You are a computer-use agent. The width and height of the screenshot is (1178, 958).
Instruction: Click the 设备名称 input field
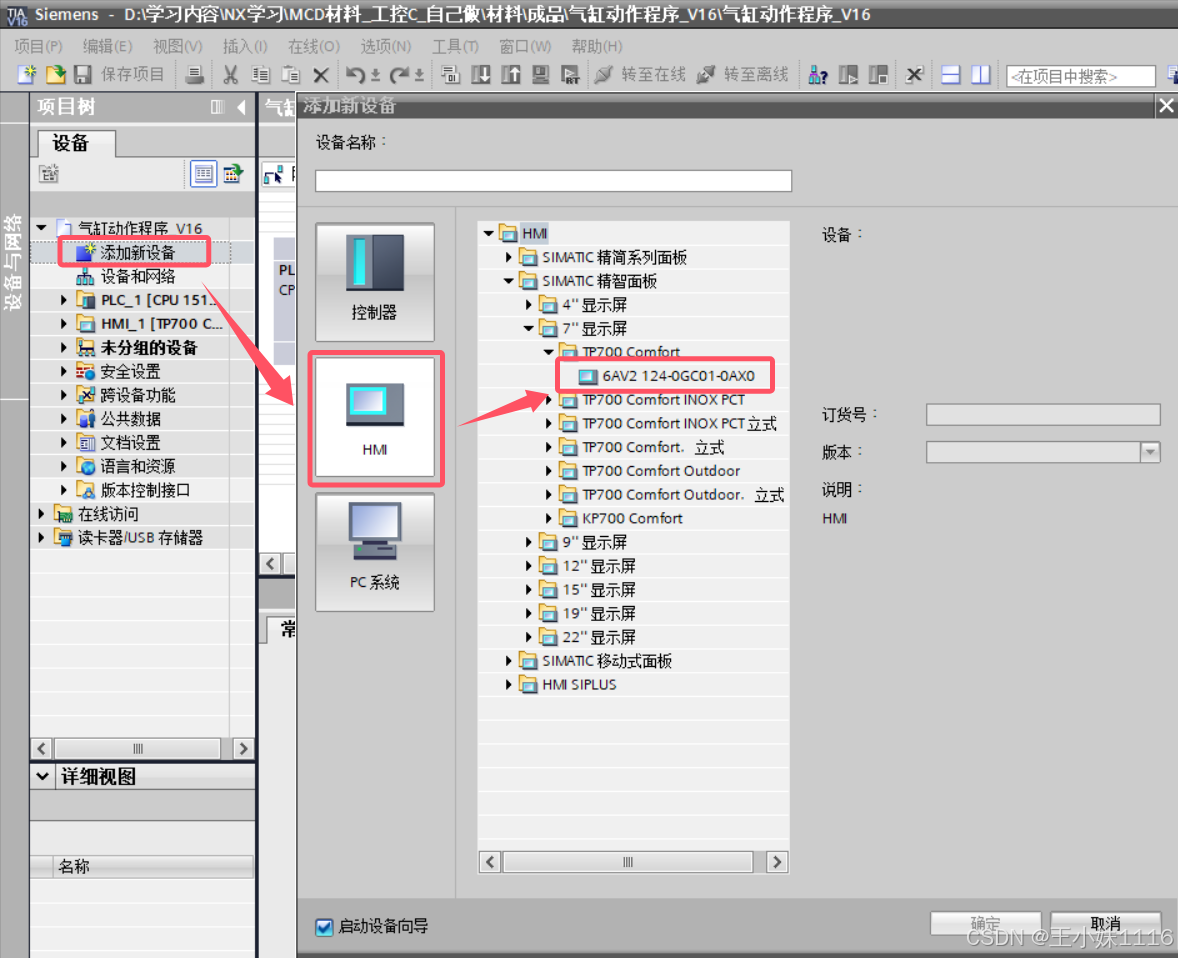553,181
